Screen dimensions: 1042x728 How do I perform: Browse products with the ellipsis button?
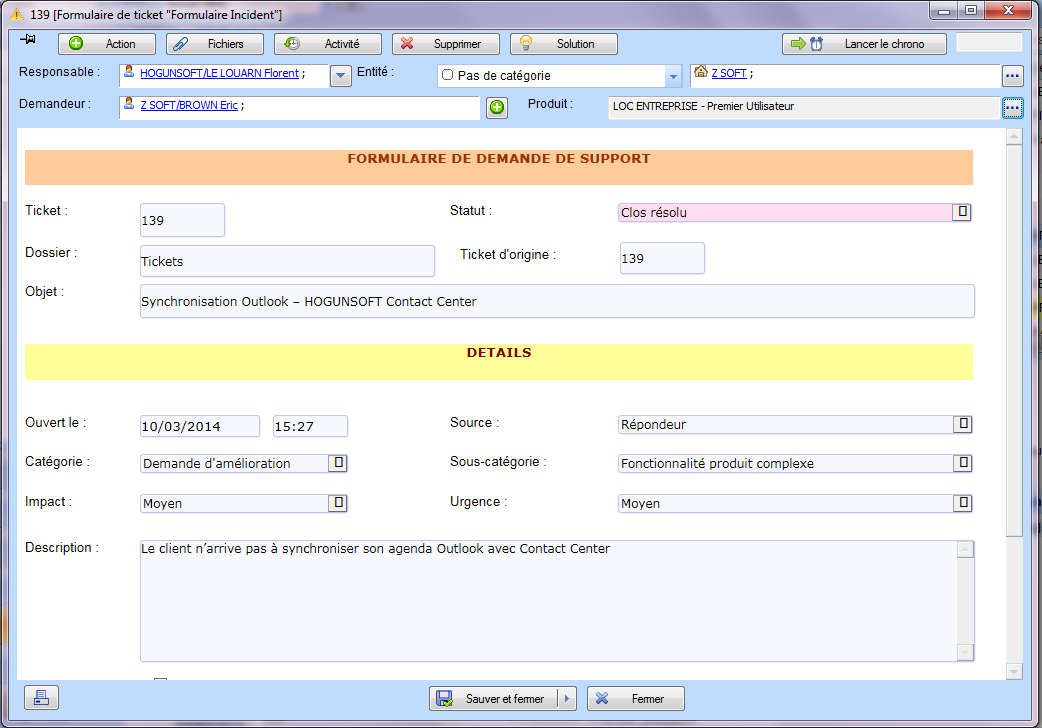tap(1012, 108)
